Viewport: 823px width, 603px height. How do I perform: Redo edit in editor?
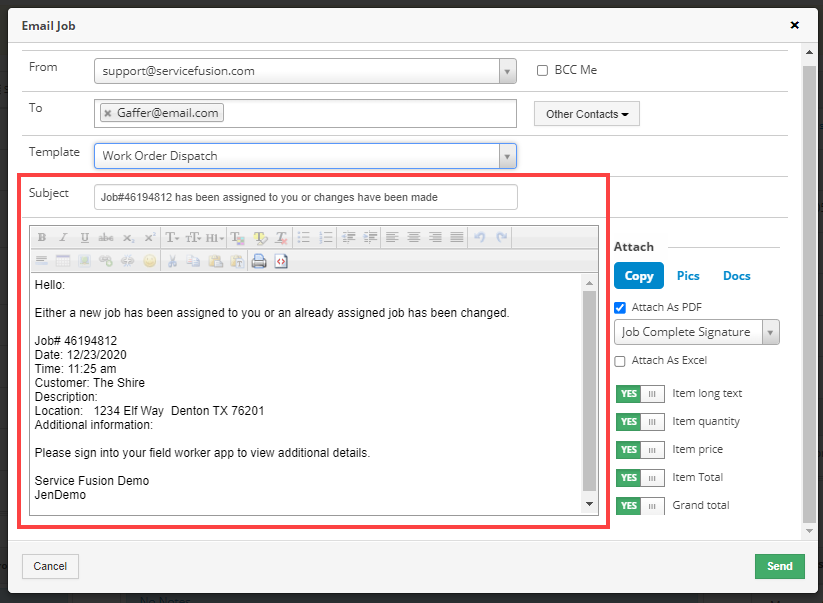tap(502, 237)
